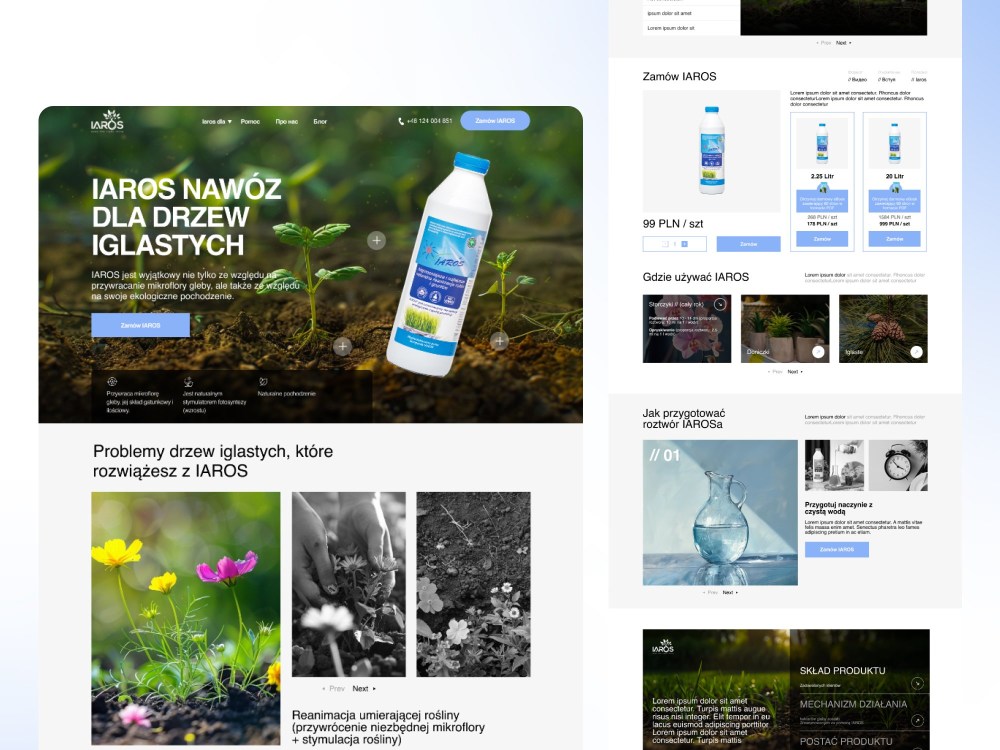The image size is (1000, 750).
Task: Open the Про нас menu item
Action: click(286, 121)
